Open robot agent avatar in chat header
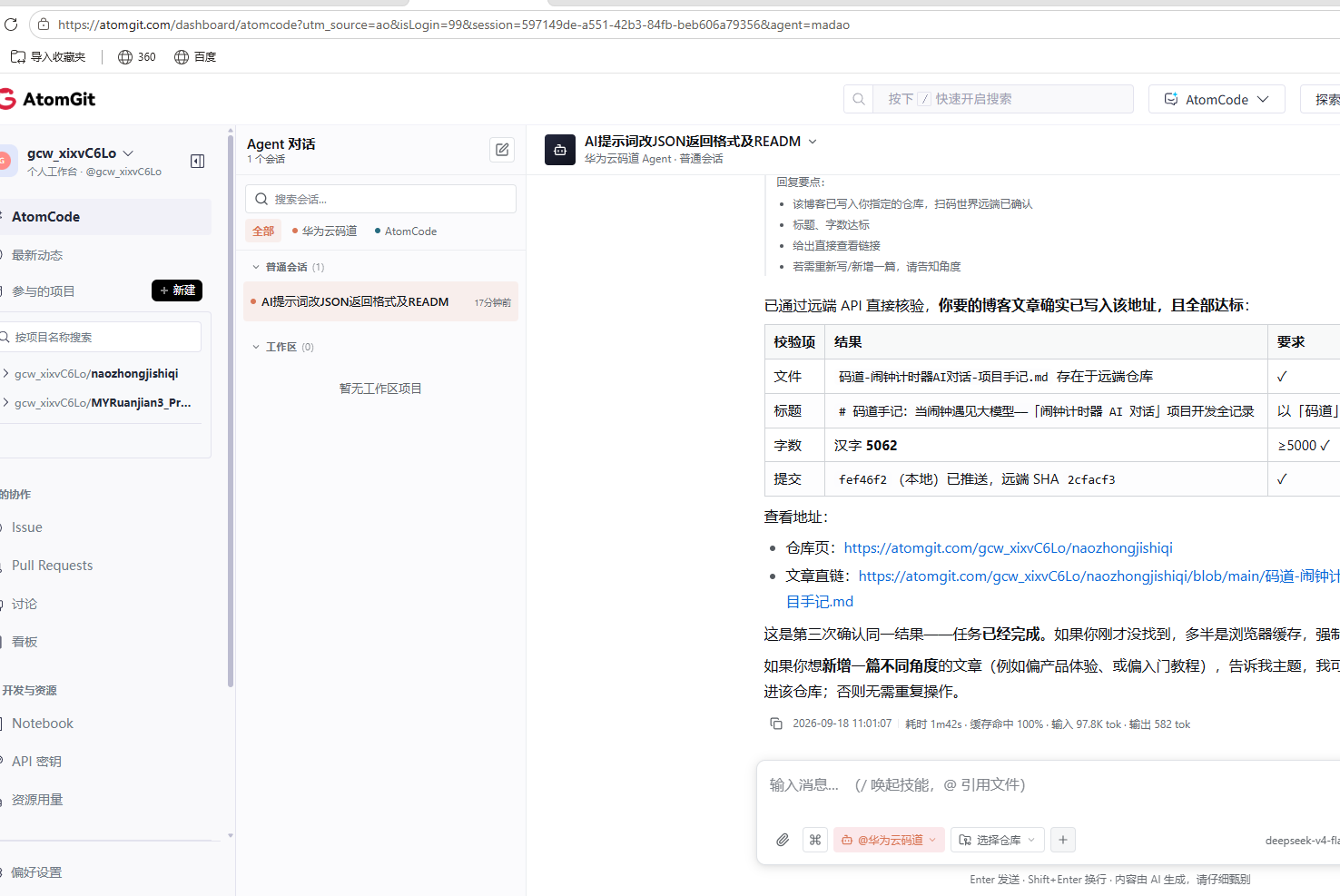This screenshot has height=896, width=1340. click(560, 150)
